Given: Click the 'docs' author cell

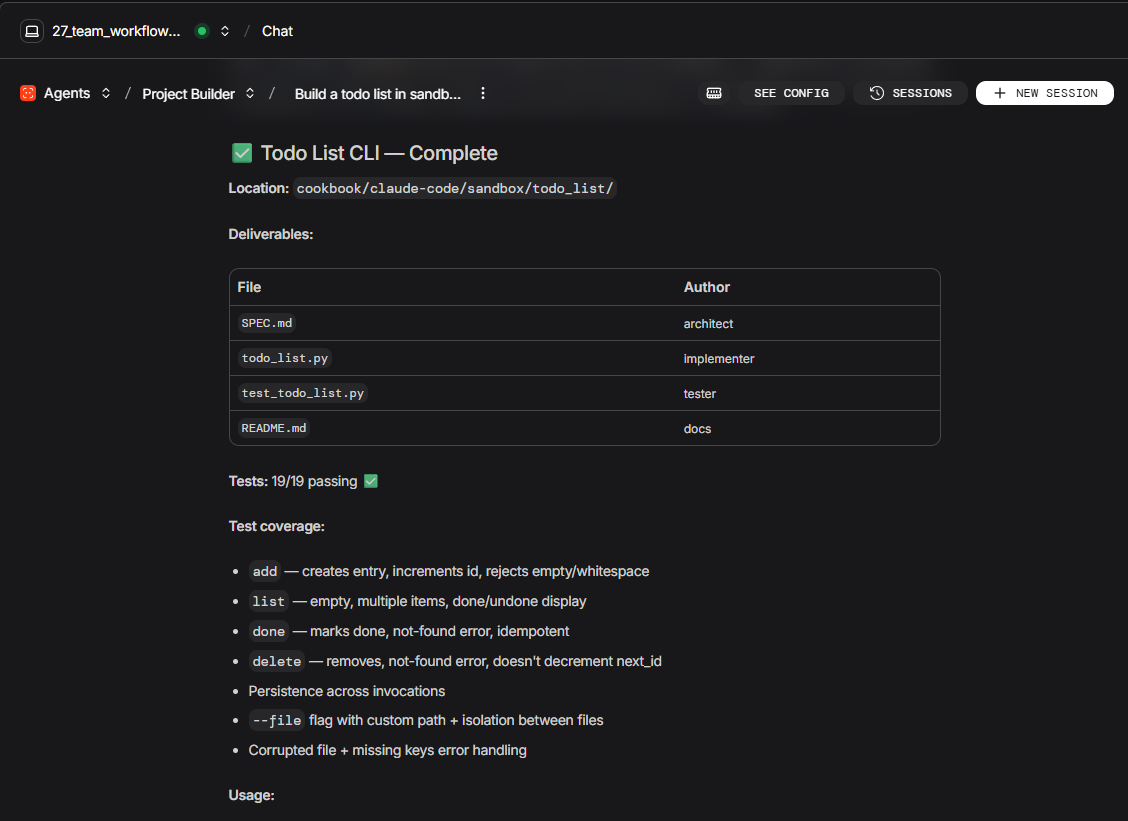Looking at the screenshot, I should point(697,429).
